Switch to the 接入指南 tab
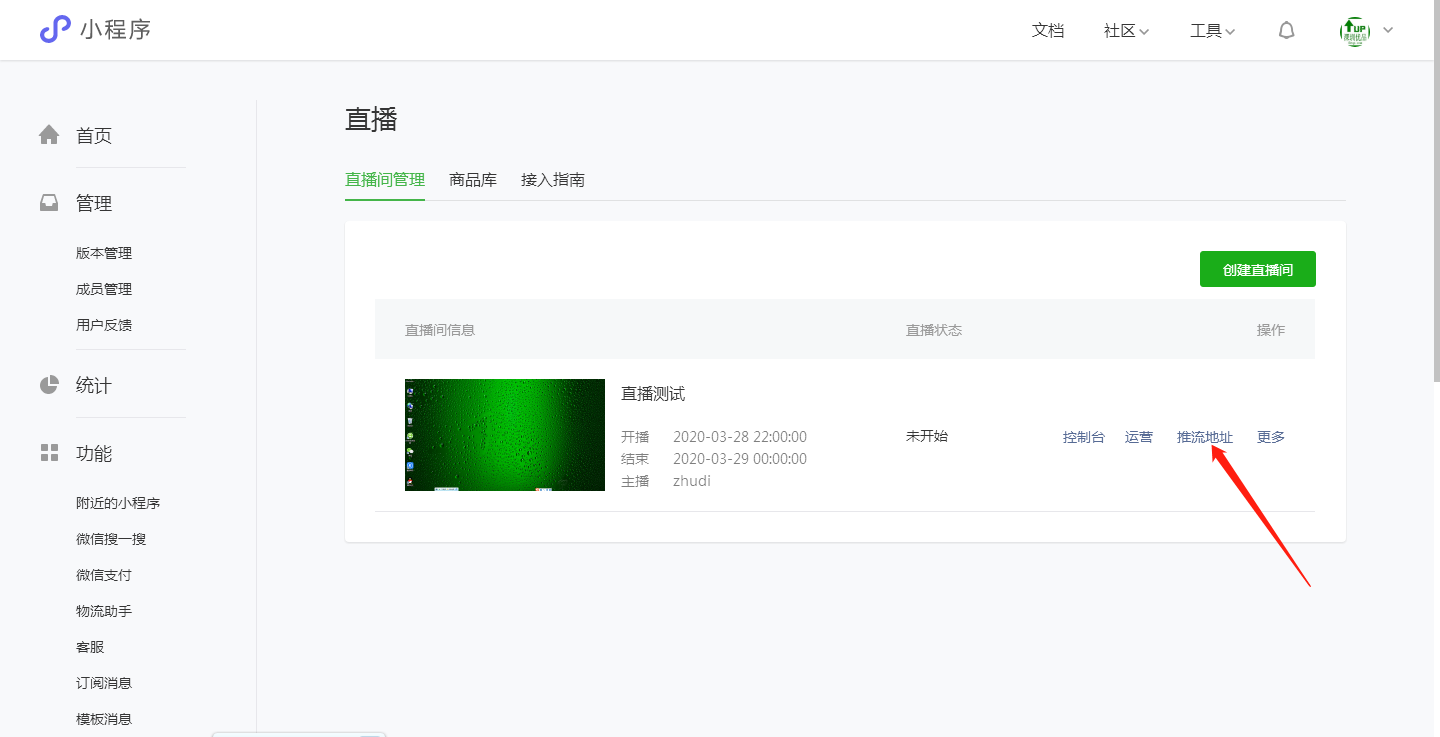1440x737 pixels. [553, 180]
